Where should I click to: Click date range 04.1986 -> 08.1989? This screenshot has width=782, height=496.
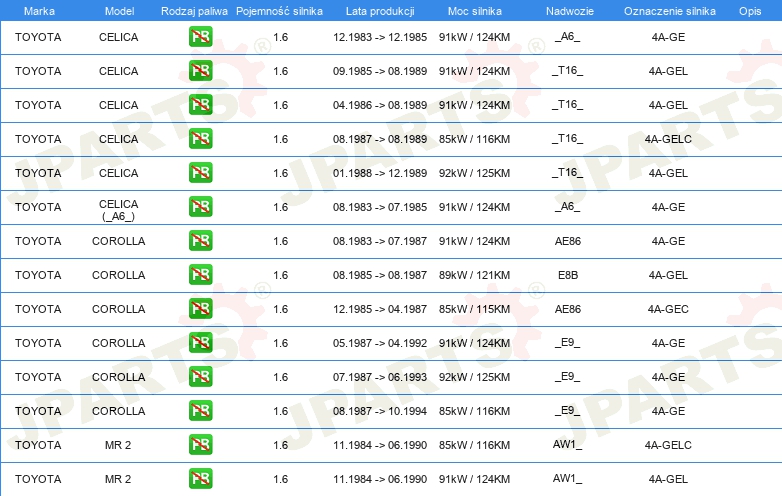(x=380, y=105)
